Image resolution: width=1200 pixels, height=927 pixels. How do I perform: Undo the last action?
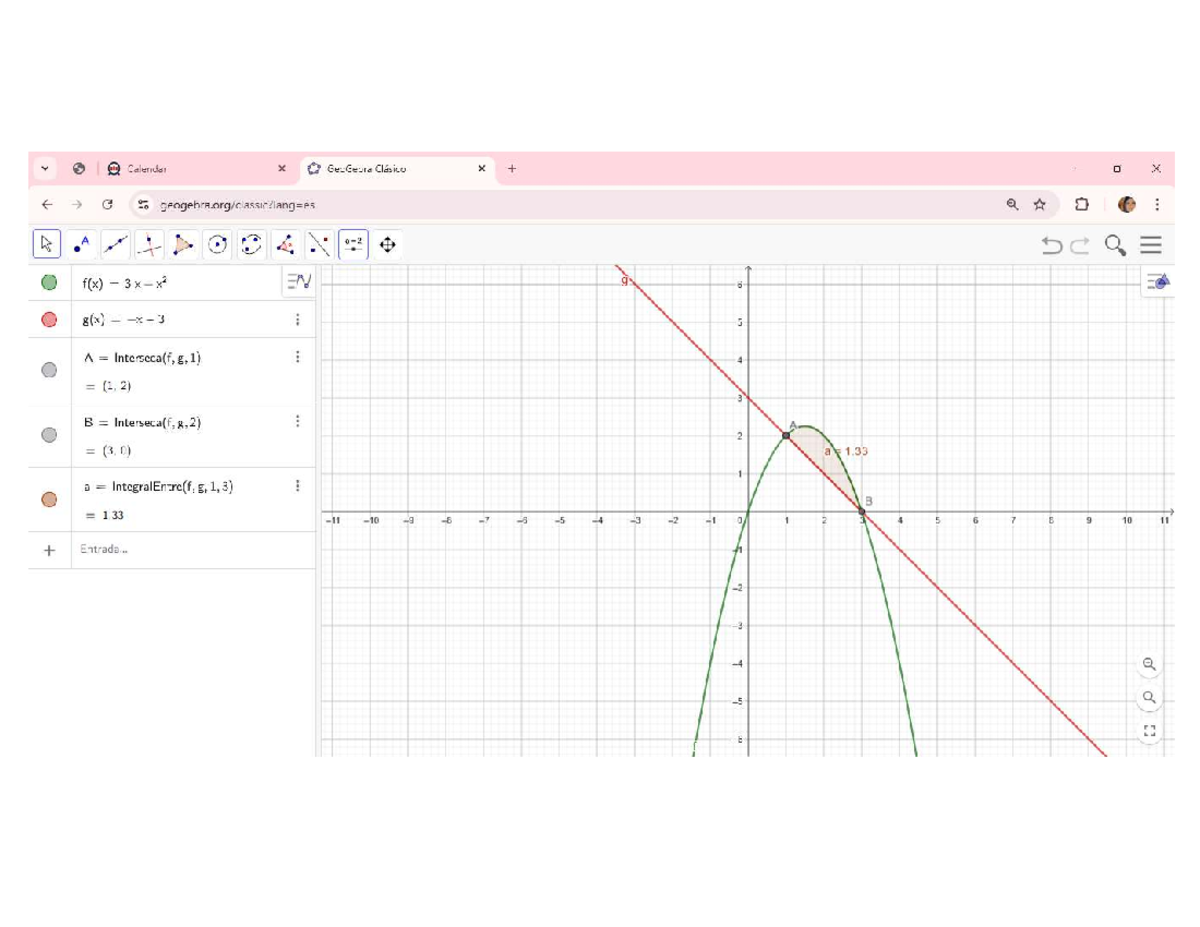pos(1051,245)
